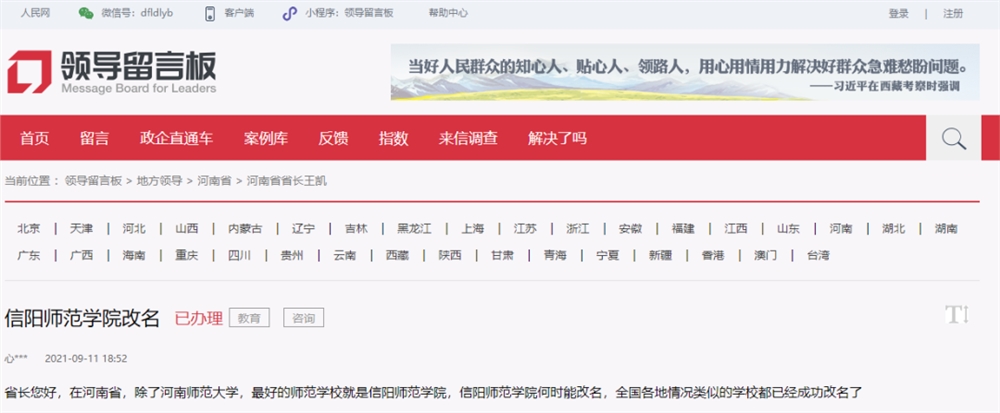
Task: Select 西藏 in province list
Action: point(397,256)
